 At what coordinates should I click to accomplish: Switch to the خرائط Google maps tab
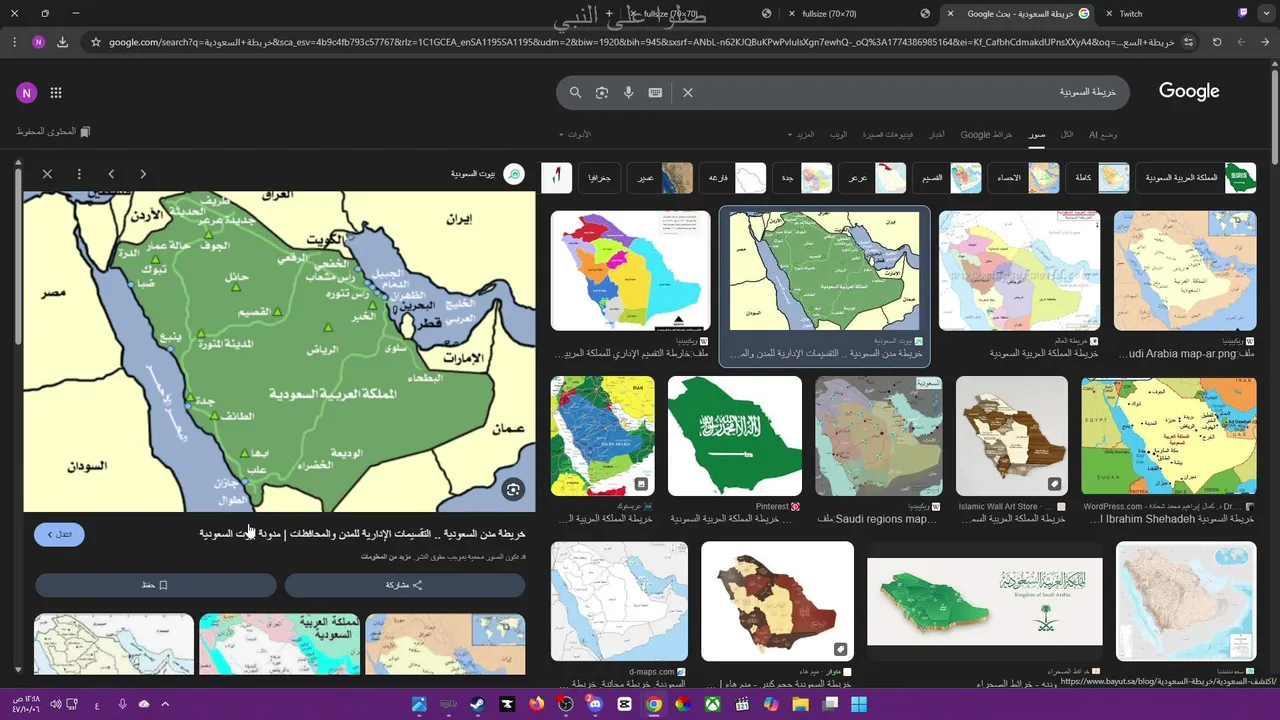[987, 134]
